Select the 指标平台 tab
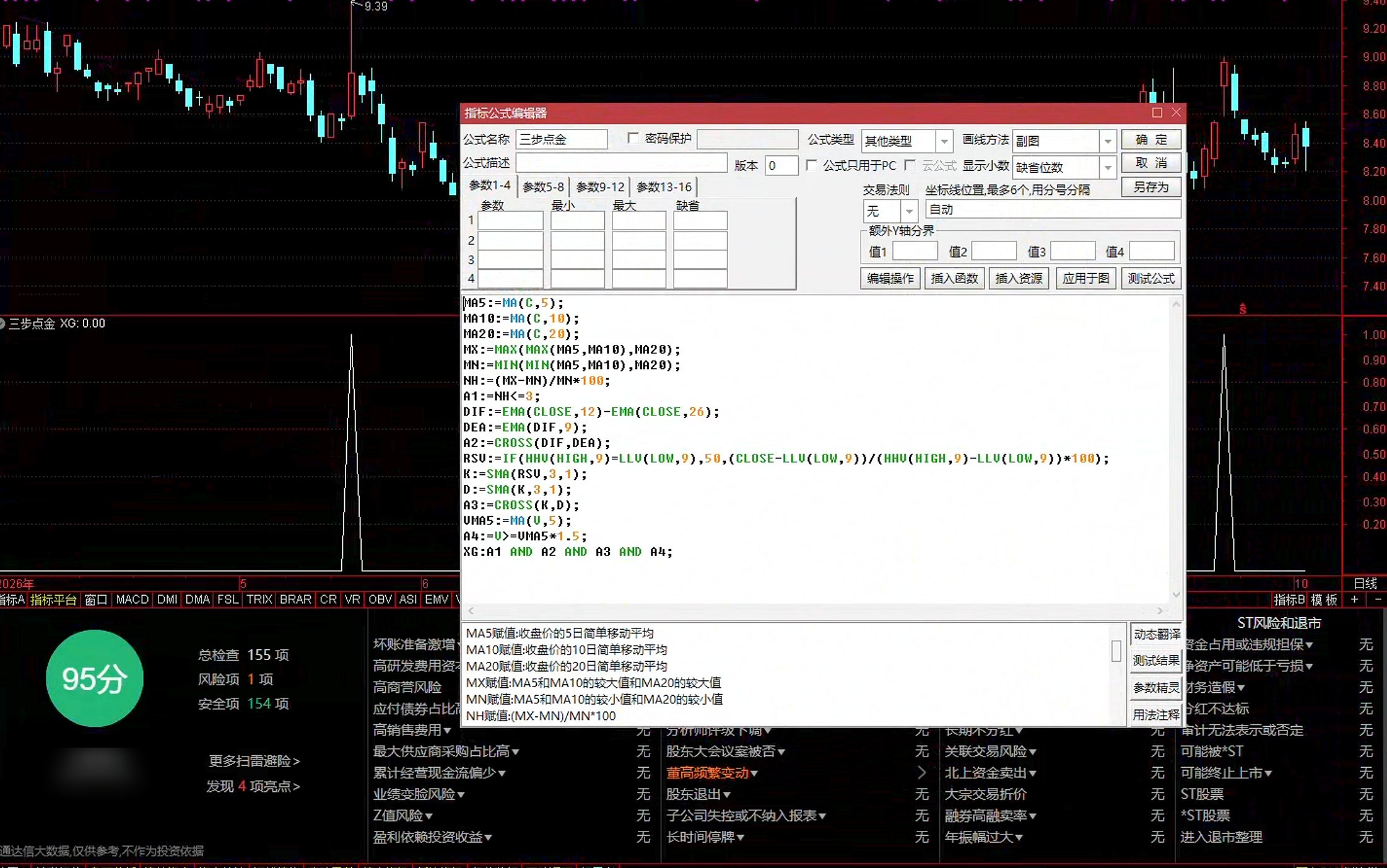 pyautogui.click(x=53, y=599)
